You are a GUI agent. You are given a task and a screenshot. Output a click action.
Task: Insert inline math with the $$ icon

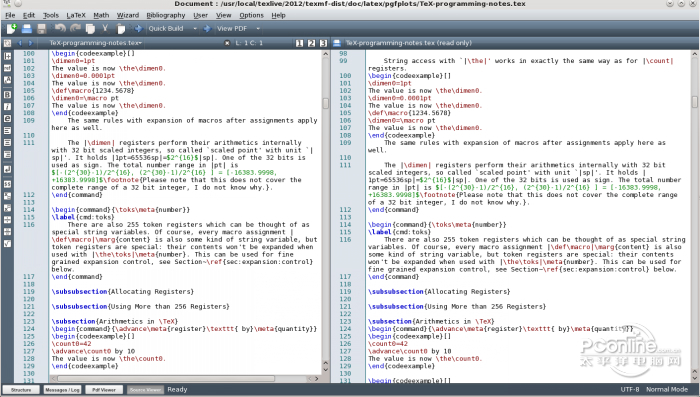tap(8, 184)
